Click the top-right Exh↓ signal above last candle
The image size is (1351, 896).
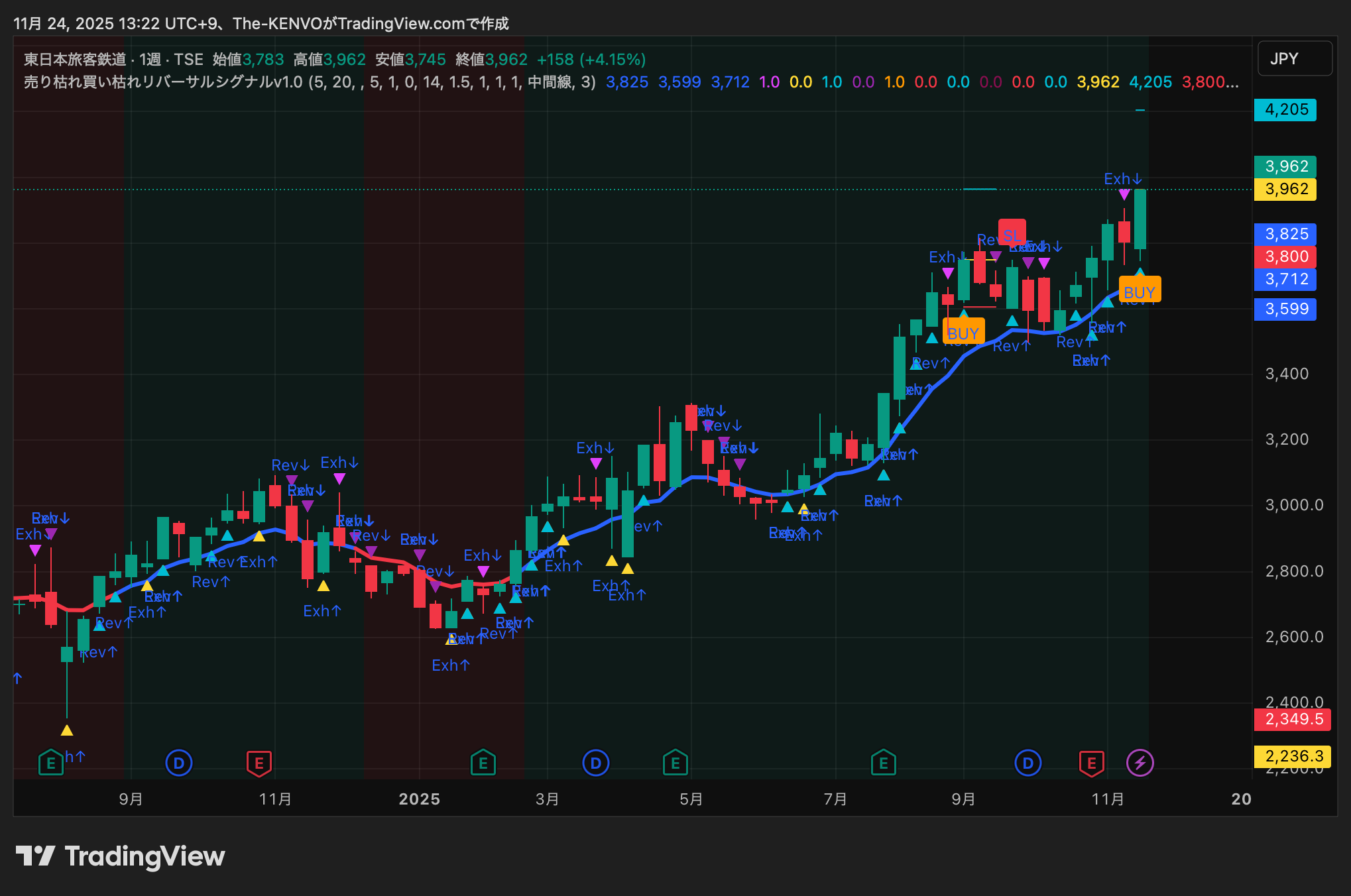click(1122, 179)
